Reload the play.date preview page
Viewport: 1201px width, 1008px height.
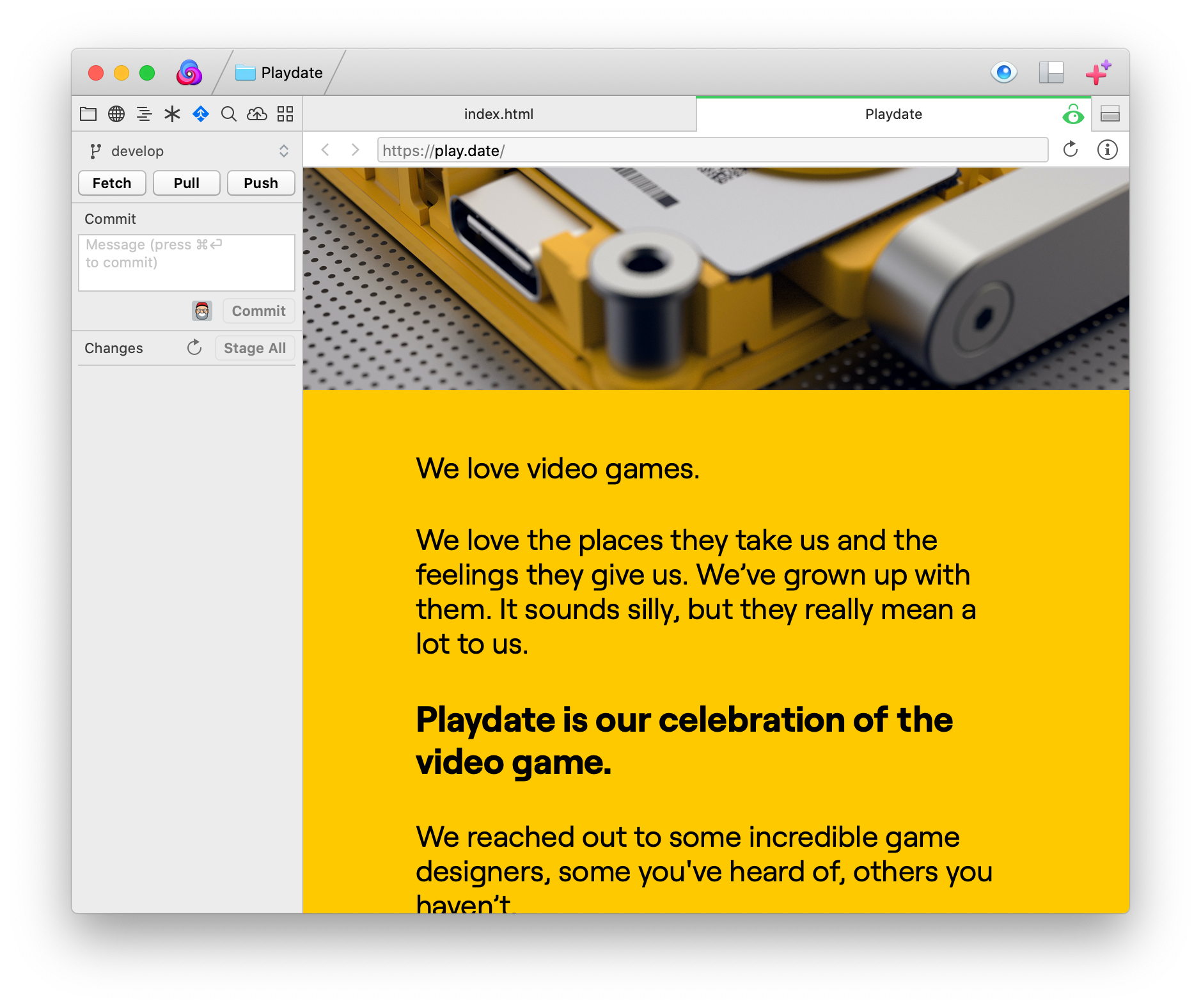pyautogui.click(x=1071, y=150)
